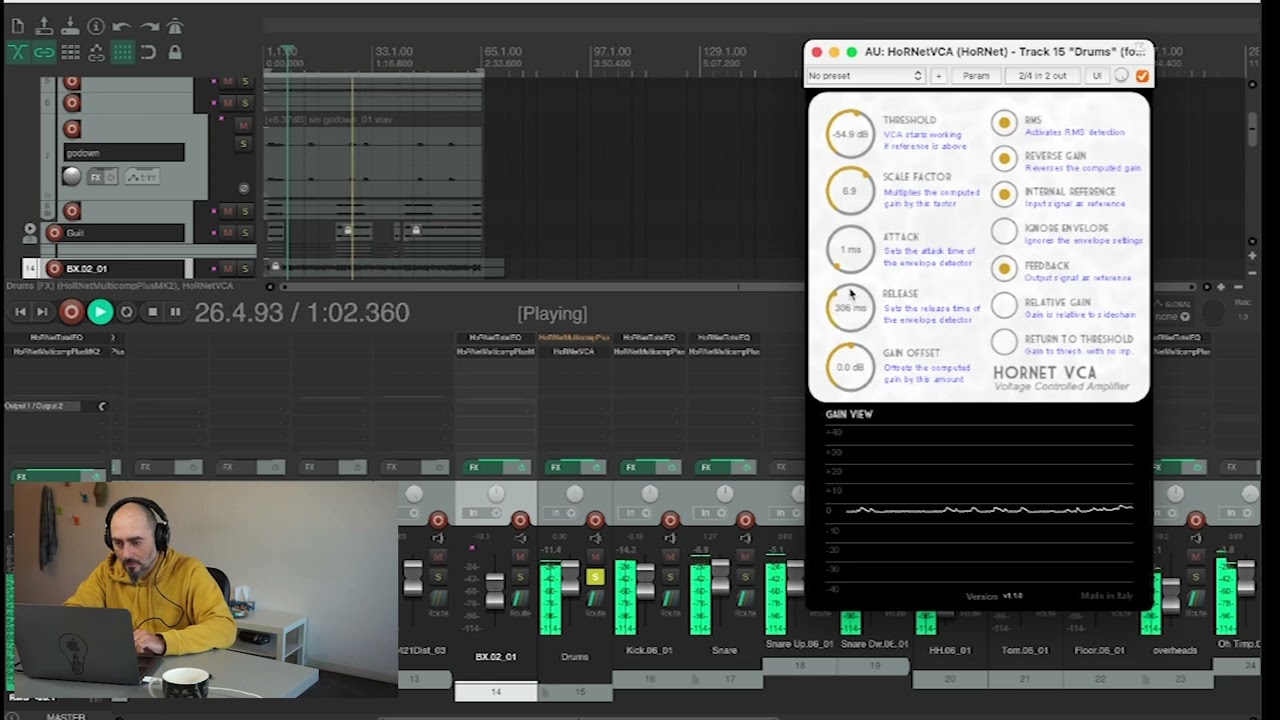Enable the Ignore Envelope toggle
This screenshot has width=1280, height=720.
1004,231
